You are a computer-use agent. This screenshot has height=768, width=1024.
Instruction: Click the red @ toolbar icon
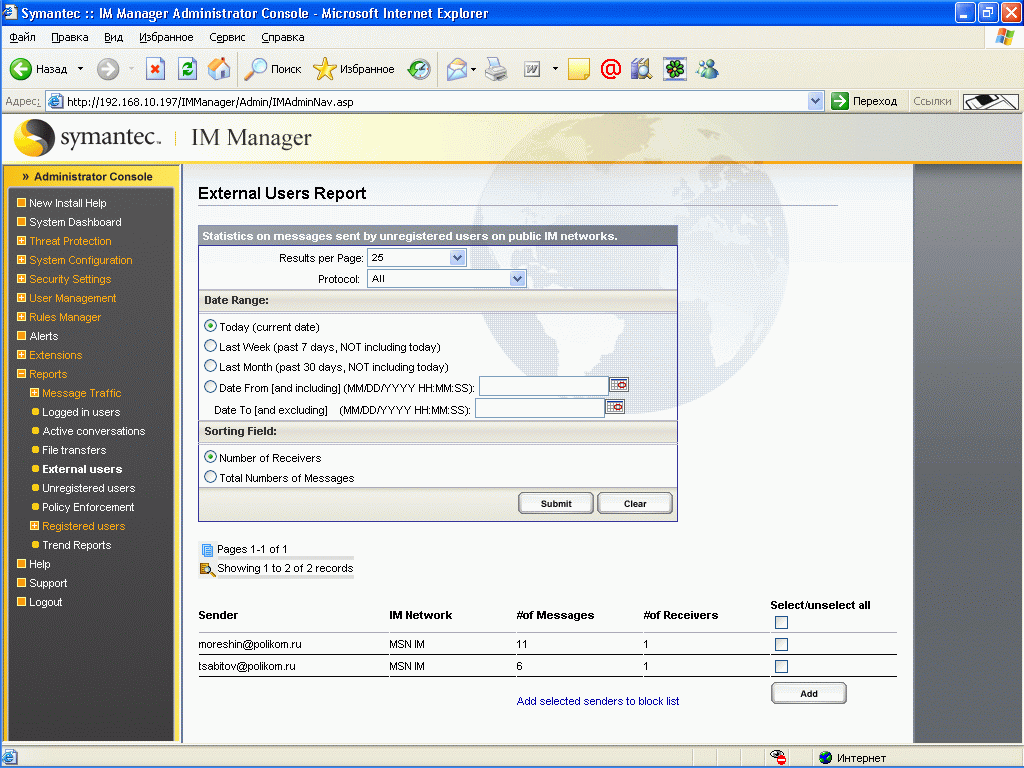click(x=611, y=69)
